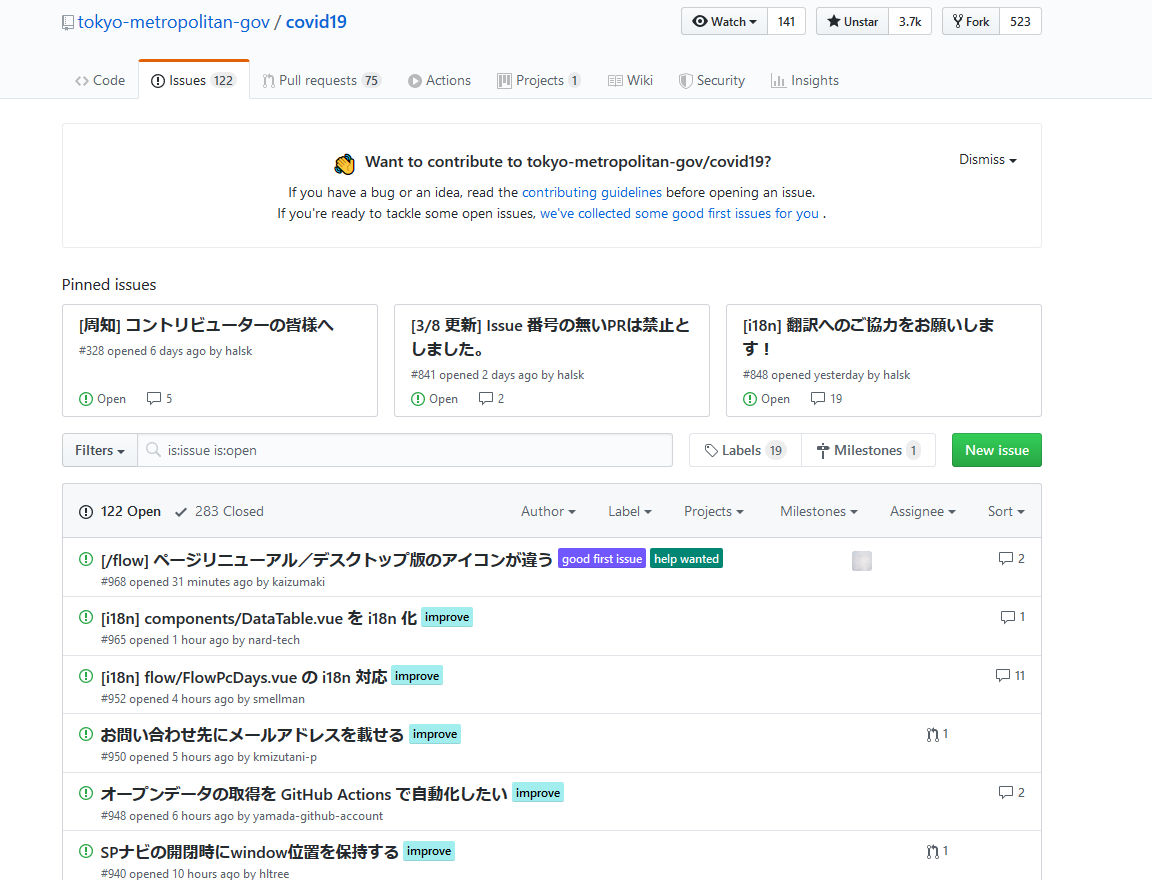This screenshot has height=880, width=1152.
Task: Click the is:issue is:open search field
Action: 405,450
